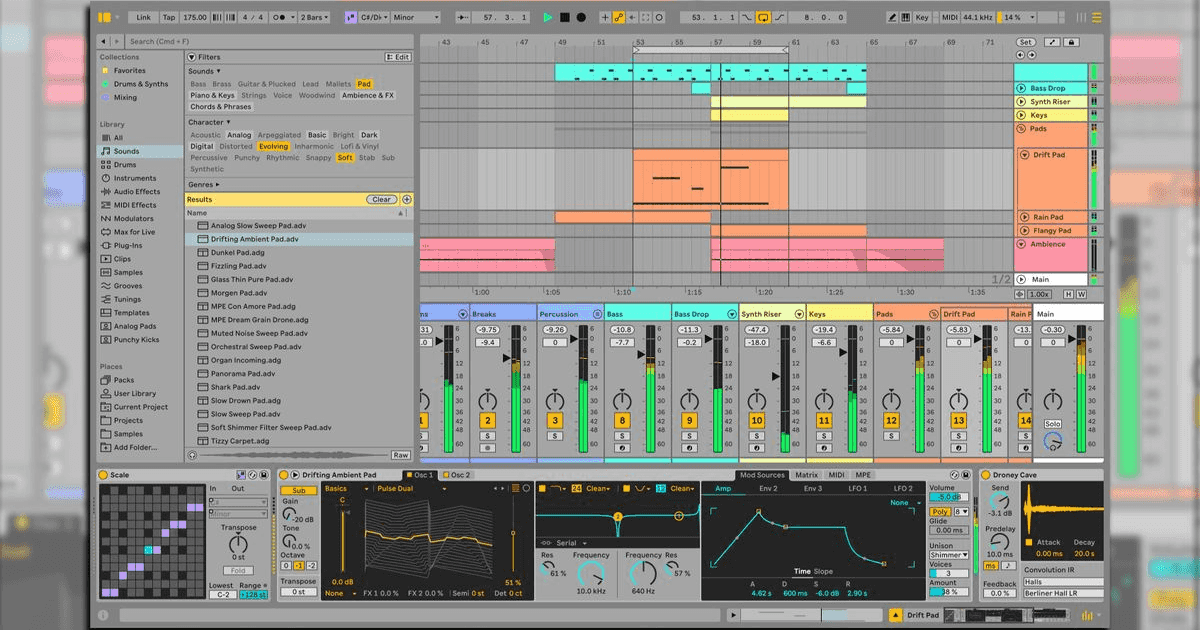1200x630 pixels.
Task: Toggle the arrangement Loop switch
Action: point(763,17)
